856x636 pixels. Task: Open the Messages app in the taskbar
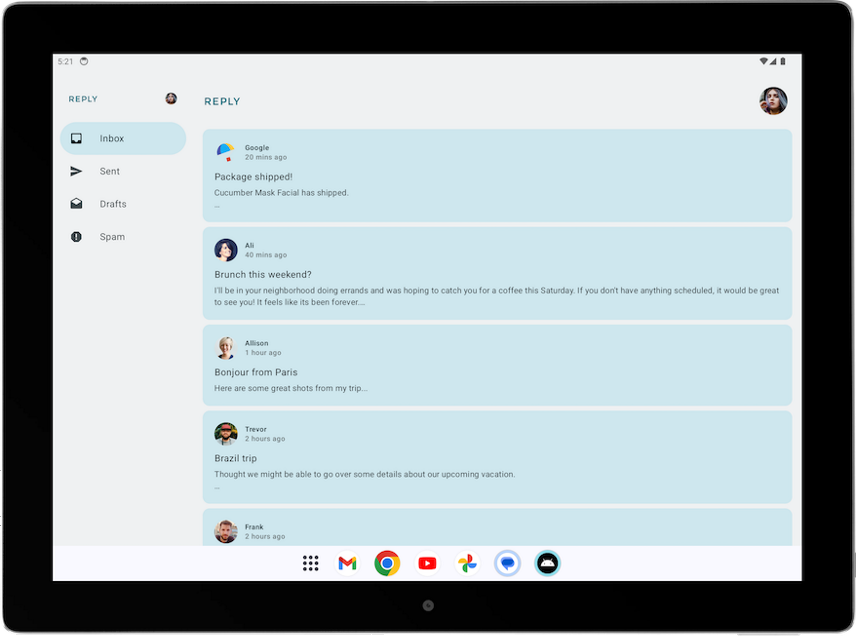pos(507,563)
